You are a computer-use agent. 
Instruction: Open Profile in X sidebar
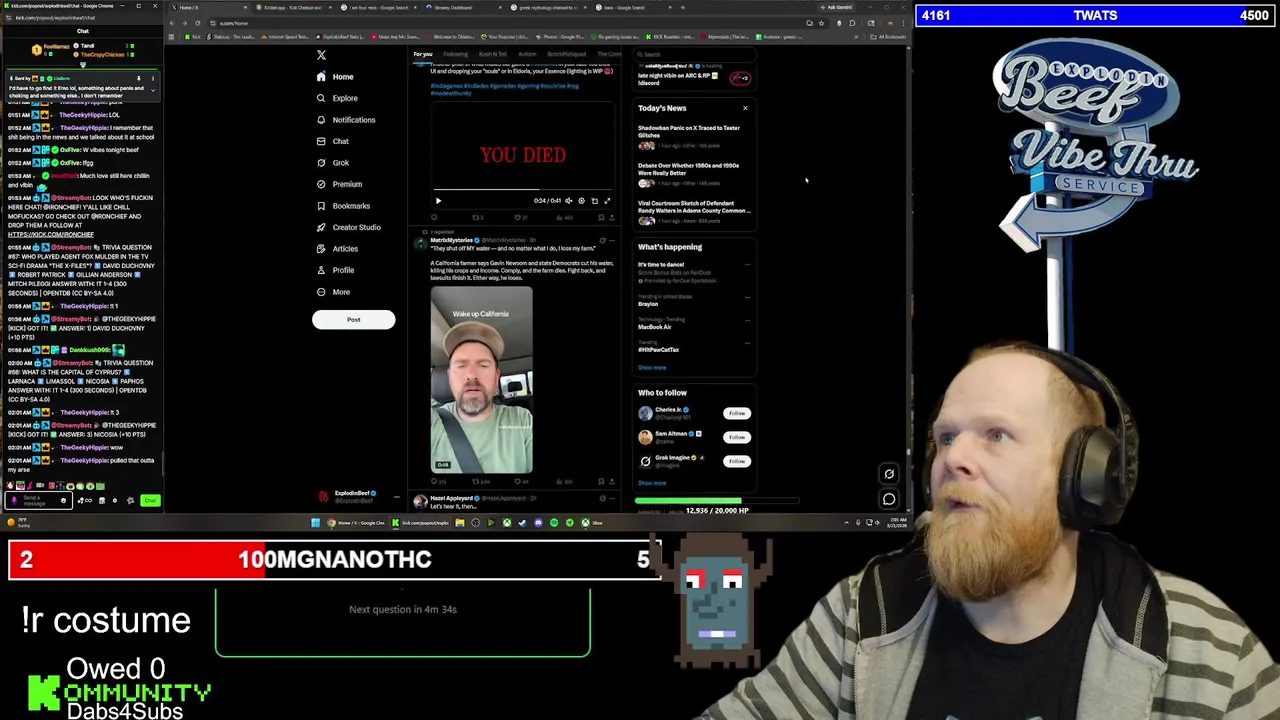[x=335, y=270]
